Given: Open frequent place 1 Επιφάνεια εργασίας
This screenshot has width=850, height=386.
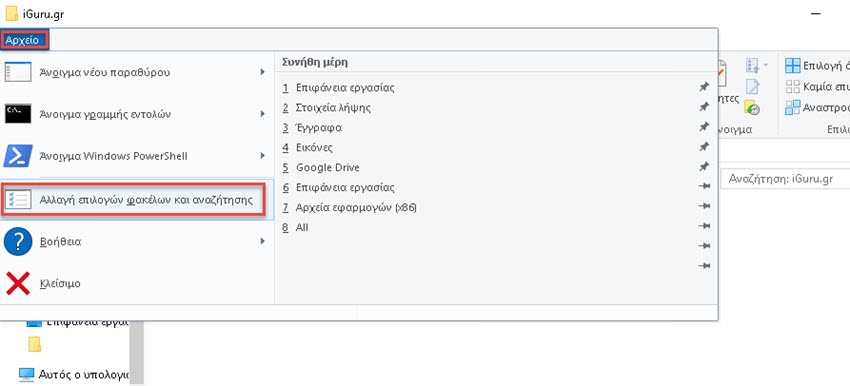Looking at the screenshot, I should click(x=497, y=87).
